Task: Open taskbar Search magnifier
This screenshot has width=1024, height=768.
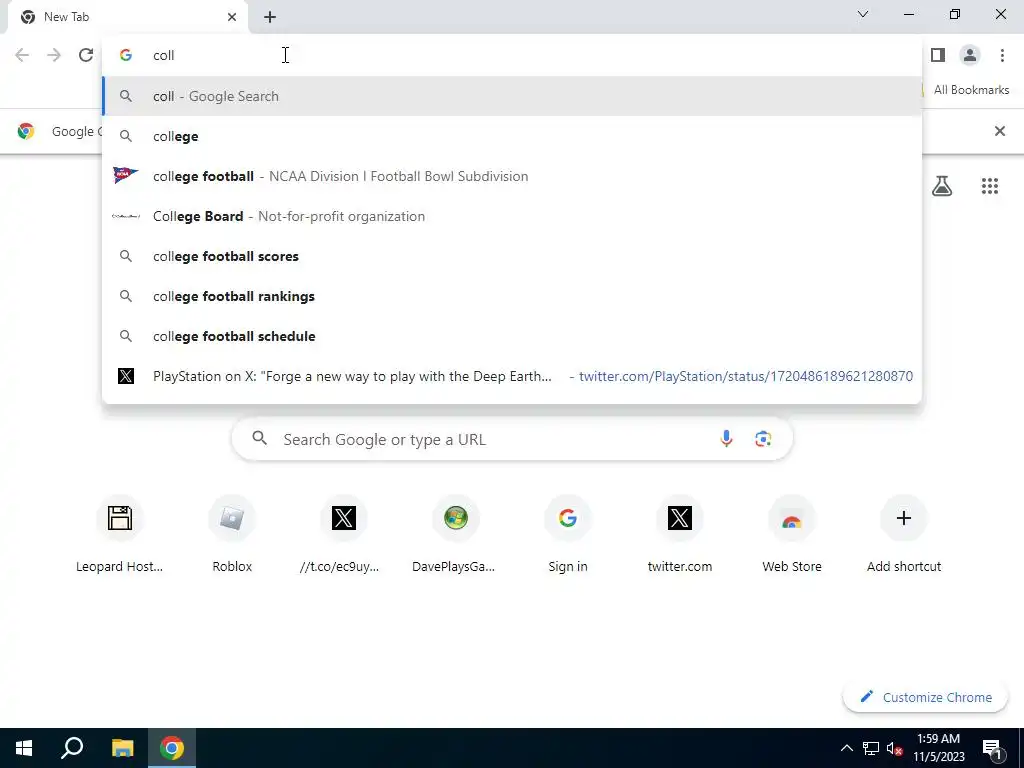Action: (72, 748)
